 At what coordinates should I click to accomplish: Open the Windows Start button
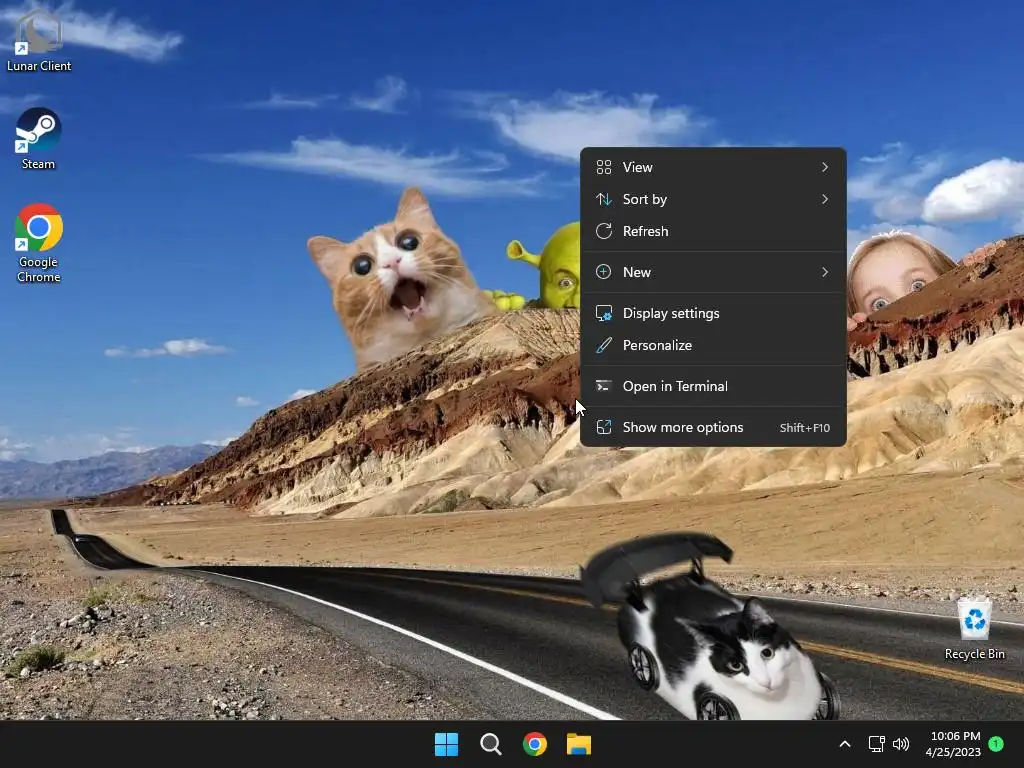click(x=447, y=744)
